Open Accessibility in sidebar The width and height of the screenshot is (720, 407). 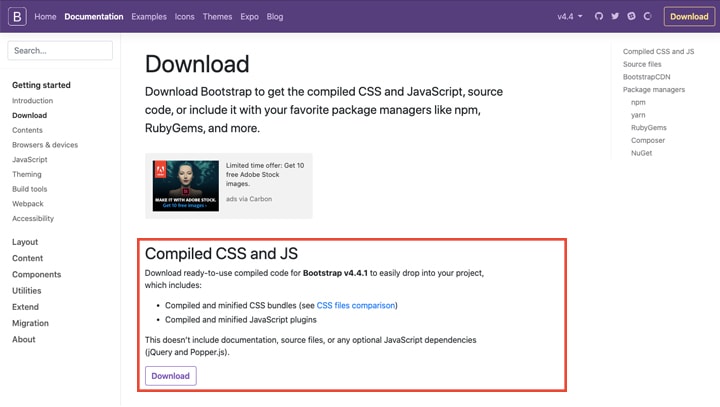pos(33,218)
